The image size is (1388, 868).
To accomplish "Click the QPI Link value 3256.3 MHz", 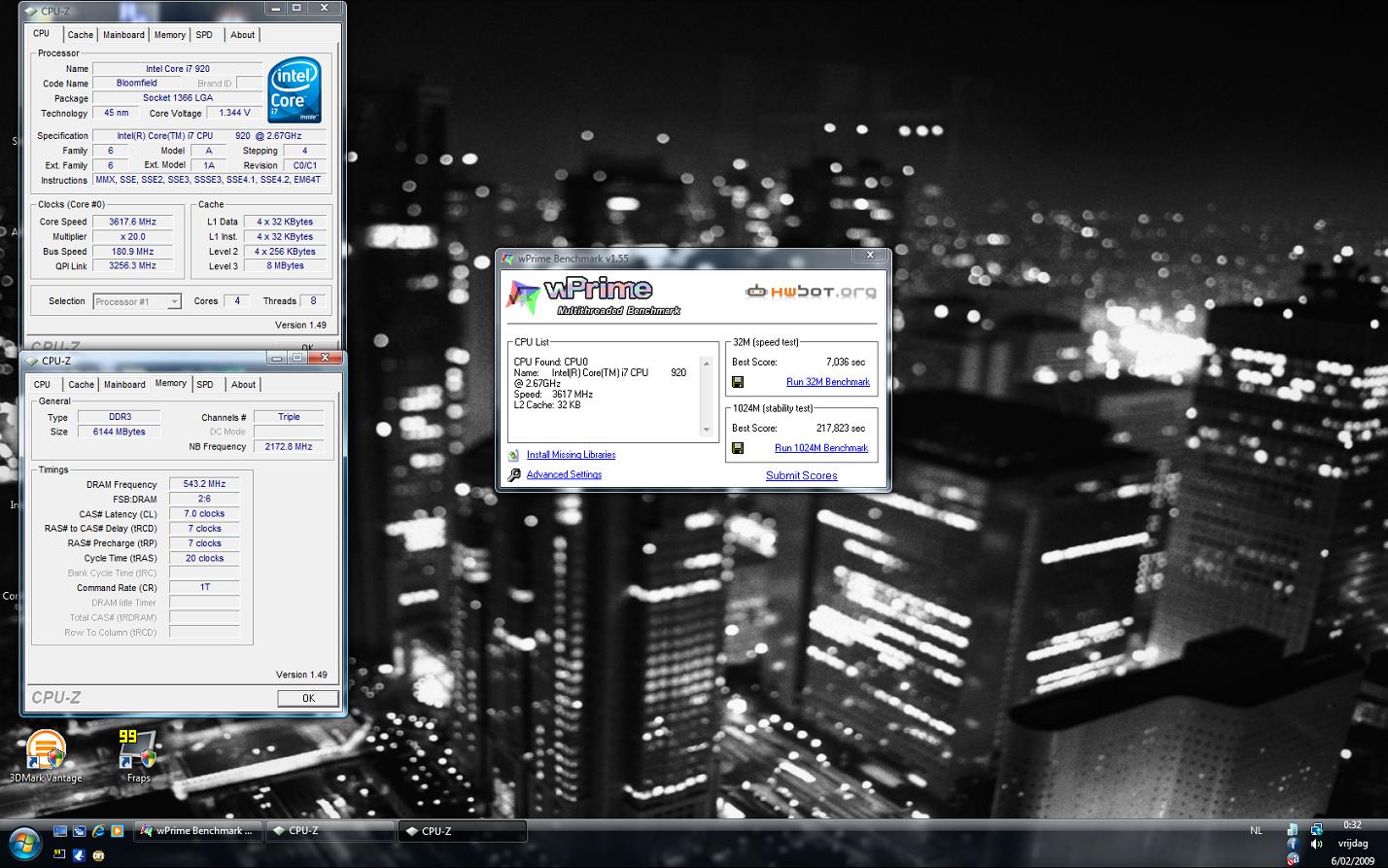I will click(133, 265).
